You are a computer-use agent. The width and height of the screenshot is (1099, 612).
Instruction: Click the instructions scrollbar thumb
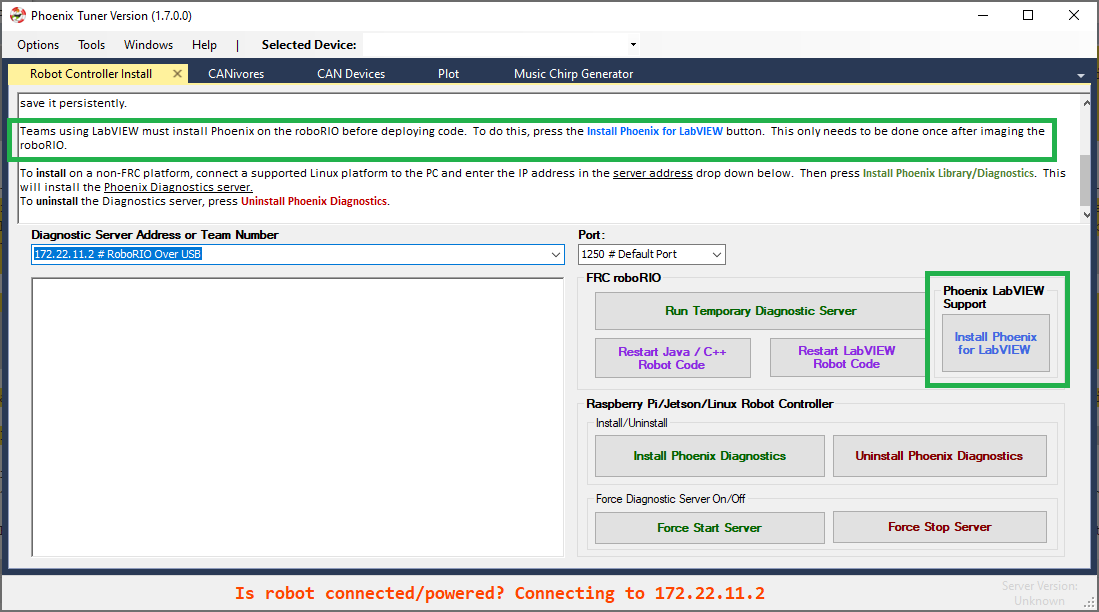tap(1086, 180)
